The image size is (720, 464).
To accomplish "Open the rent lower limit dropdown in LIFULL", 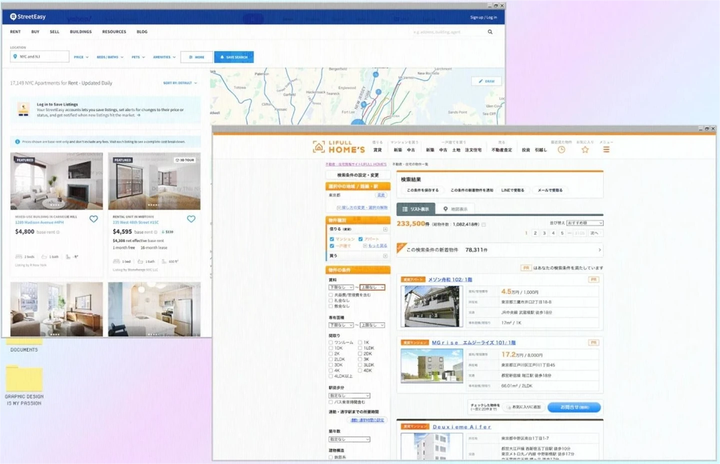I will 341,287.
